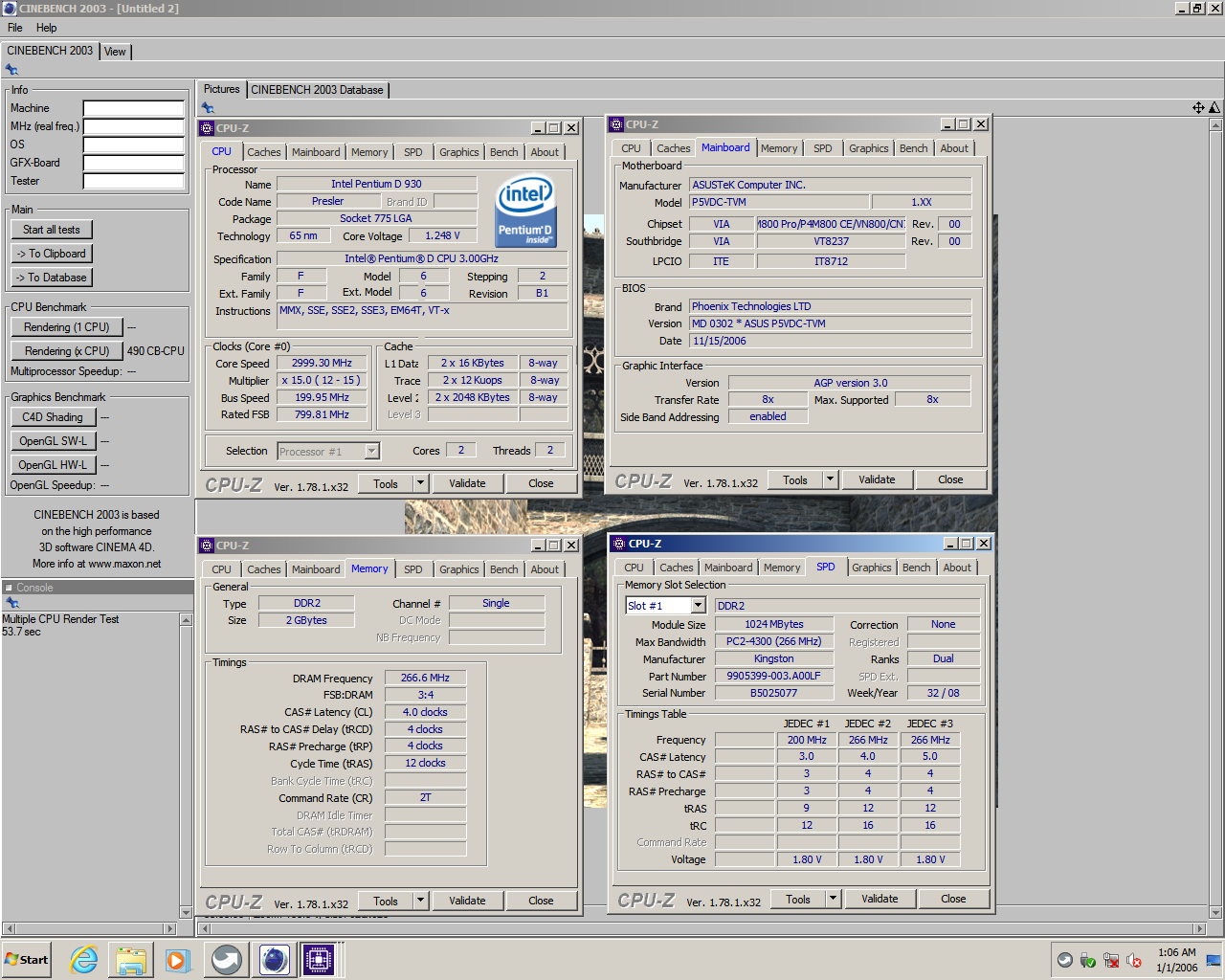Click the CPU-Z title bar icon of the Memory window
Screen dimensions: 1225x980
pos(206,546)
